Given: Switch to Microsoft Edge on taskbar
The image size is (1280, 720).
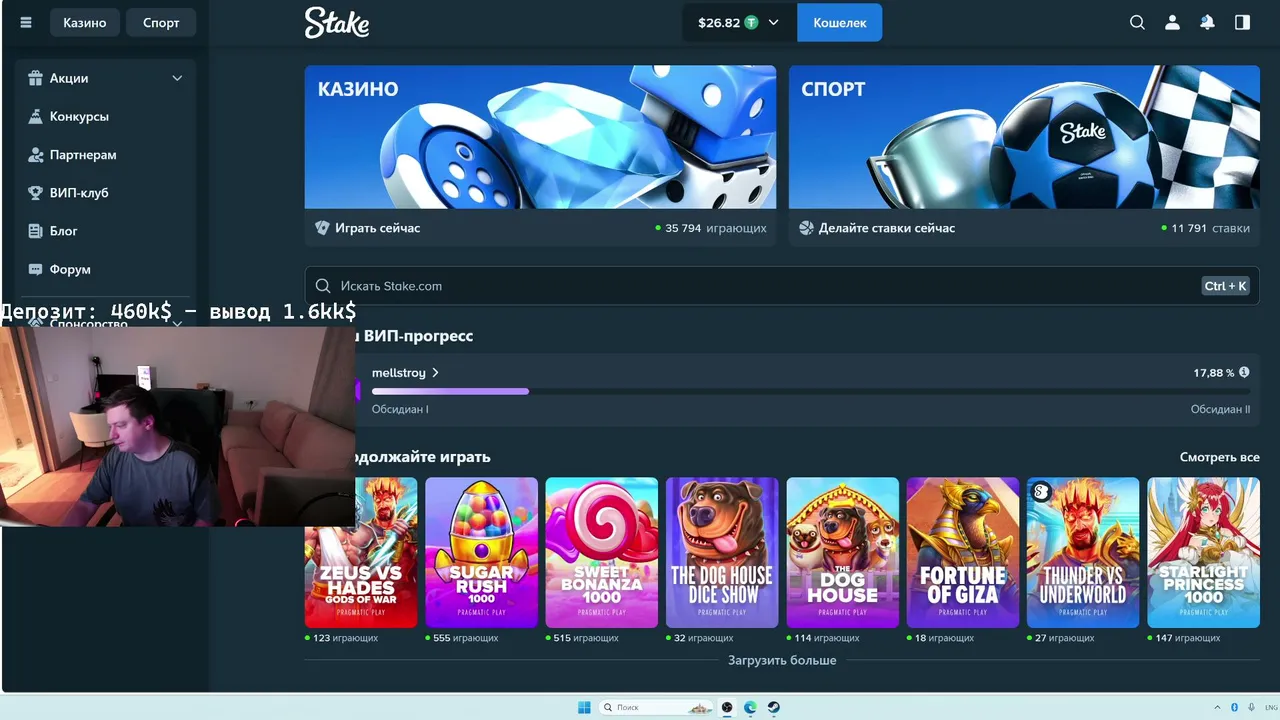Looking at the screenshot, I should 750,707.
